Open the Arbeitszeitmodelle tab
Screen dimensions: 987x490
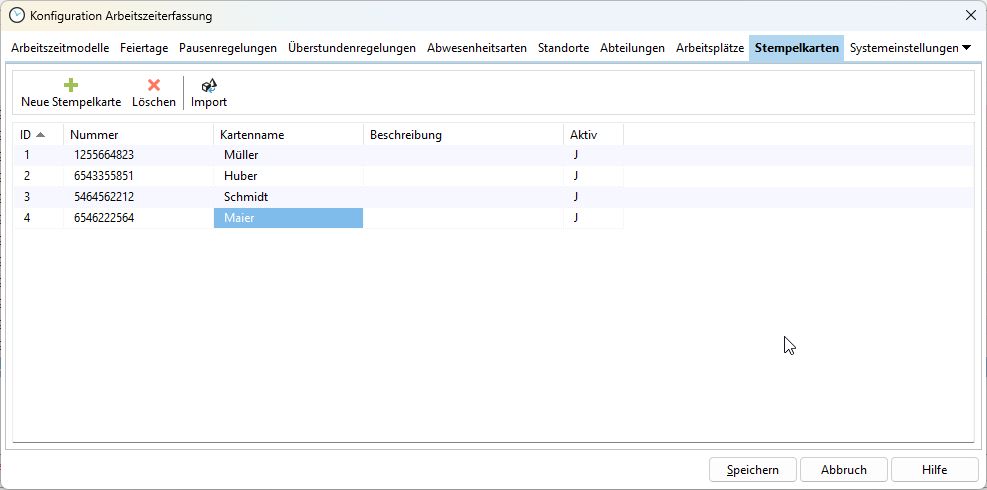[x=60, y=48]
